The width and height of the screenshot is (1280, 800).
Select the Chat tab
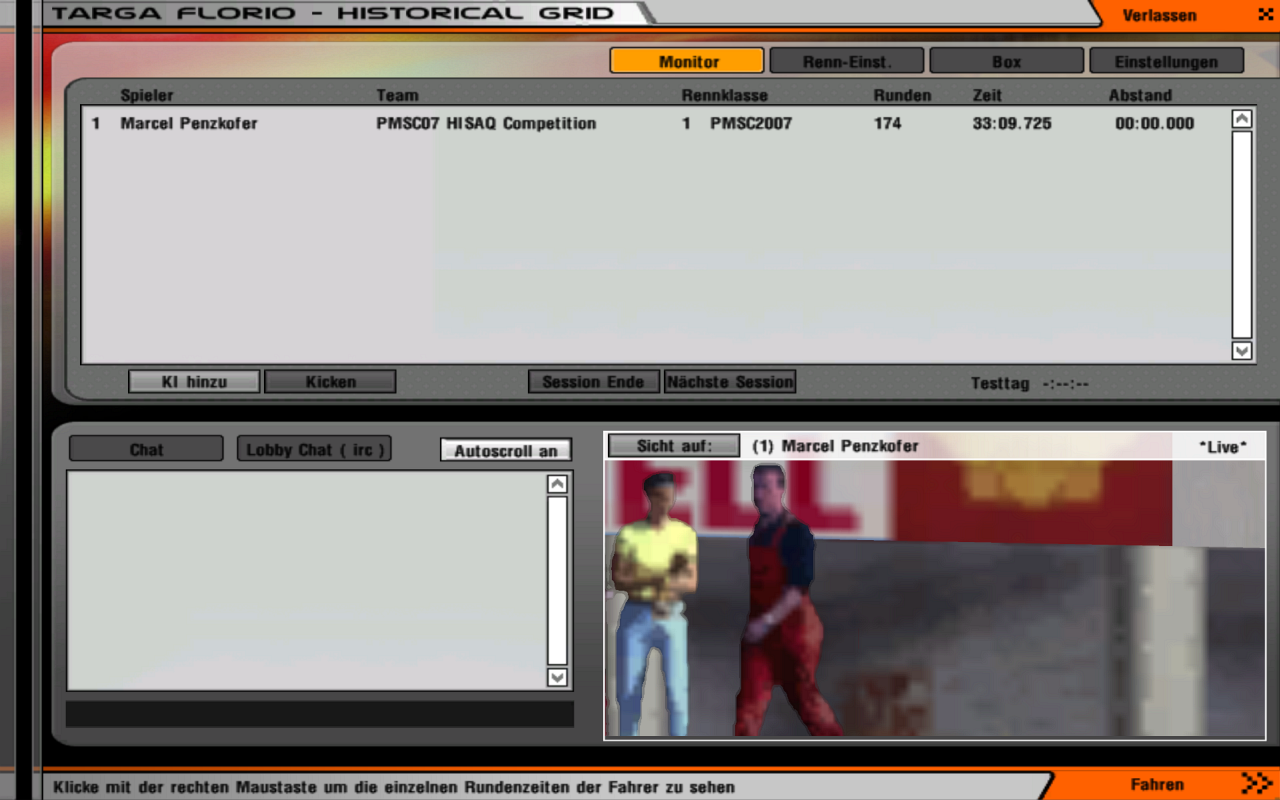click(146, 450)
